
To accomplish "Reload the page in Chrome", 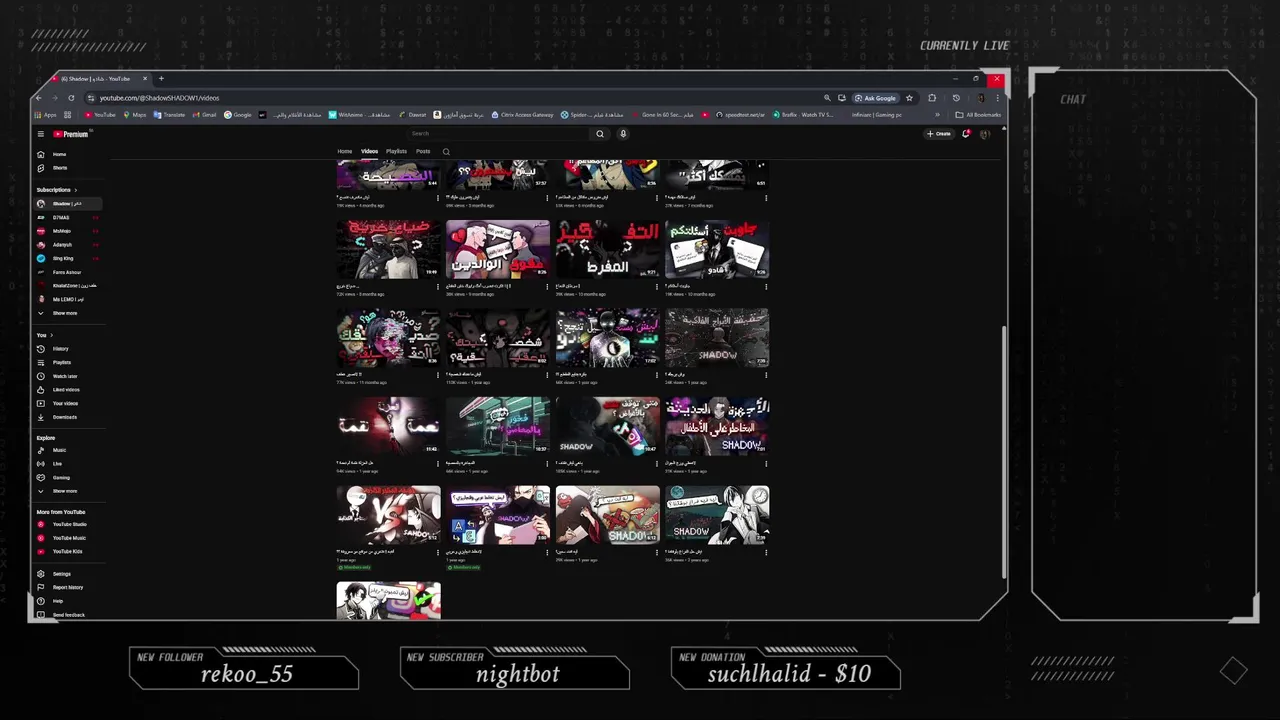I will tap(71, 98).
